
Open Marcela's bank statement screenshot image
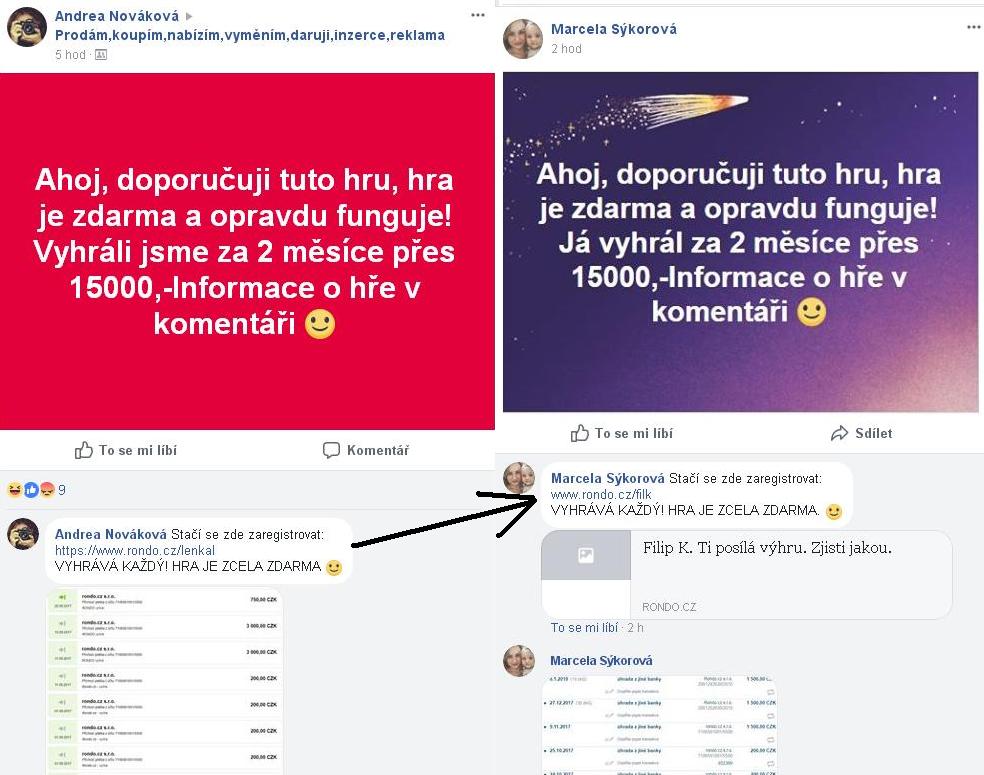659,725
